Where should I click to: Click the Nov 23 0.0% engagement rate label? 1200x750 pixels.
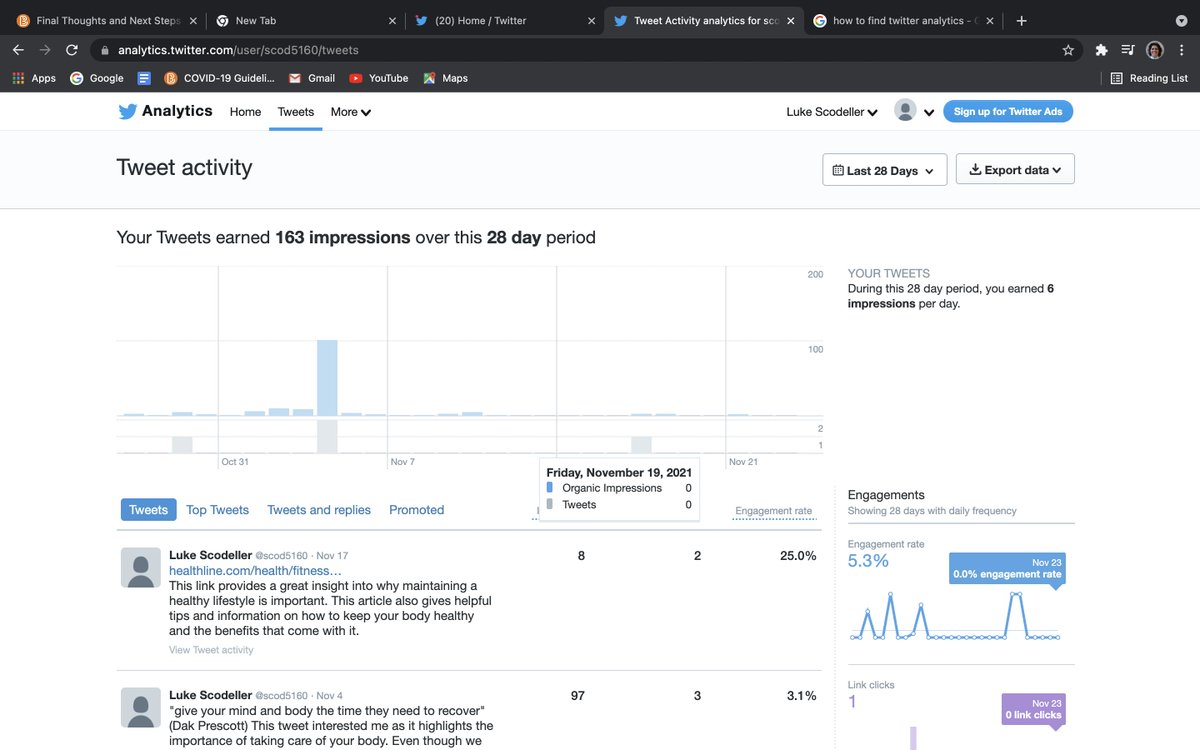[1006, 568]
